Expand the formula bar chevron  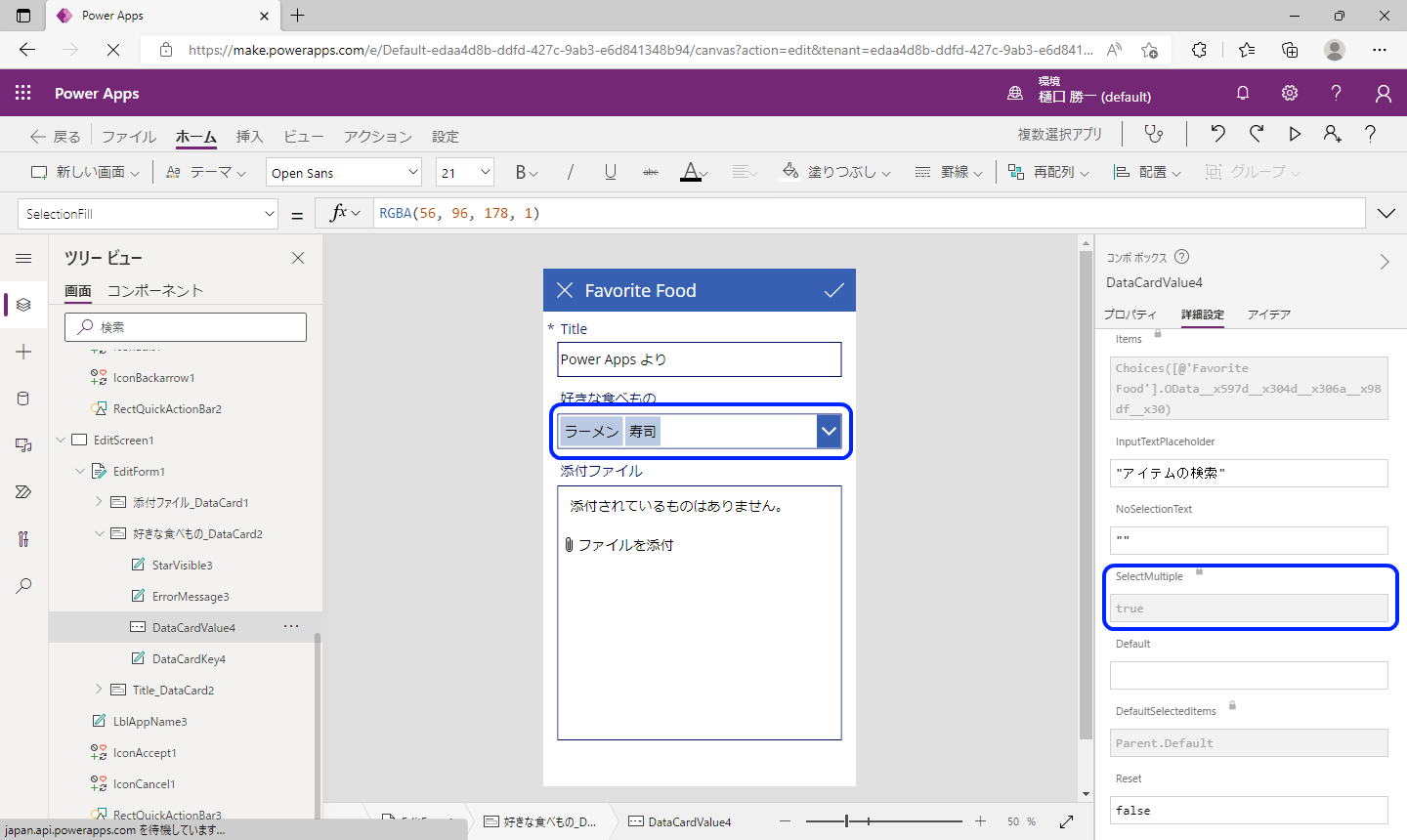pos(1386,213)
